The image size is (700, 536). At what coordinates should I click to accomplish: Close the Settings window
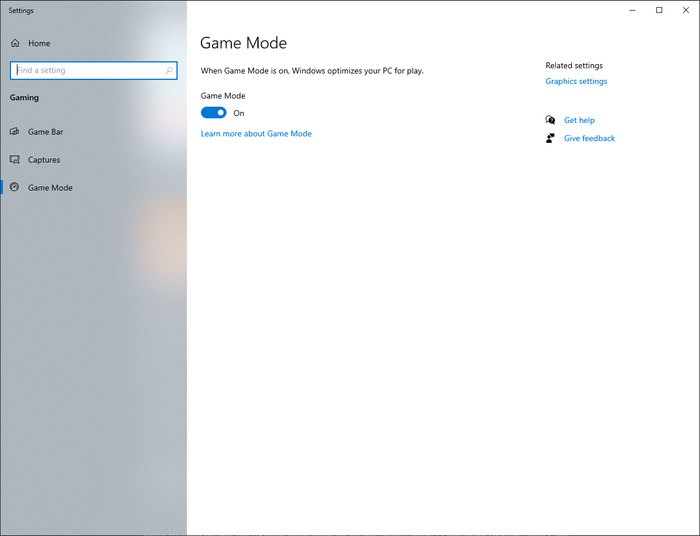click(686, 10)
